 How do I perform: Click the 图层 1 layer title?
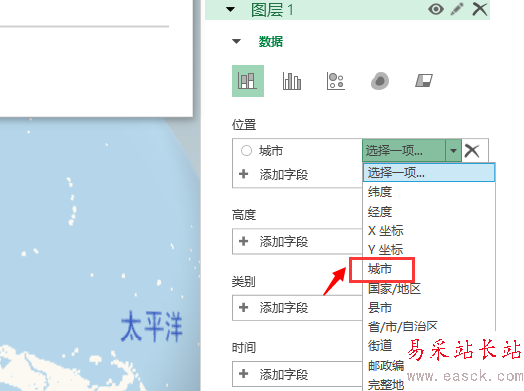click(272, 10)
